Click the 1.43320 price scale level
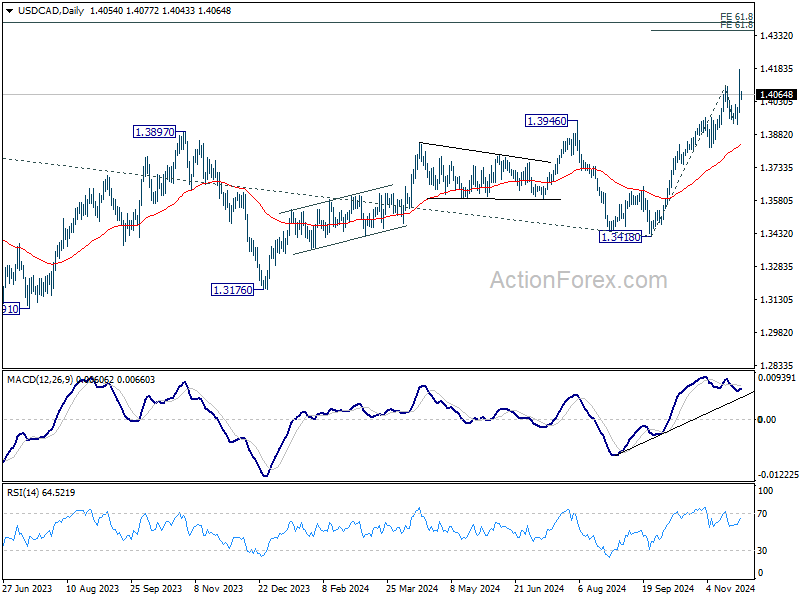Image resolution: width=800 pixels, height=600 pixels. pyautogui.click(x=777, y=36)
